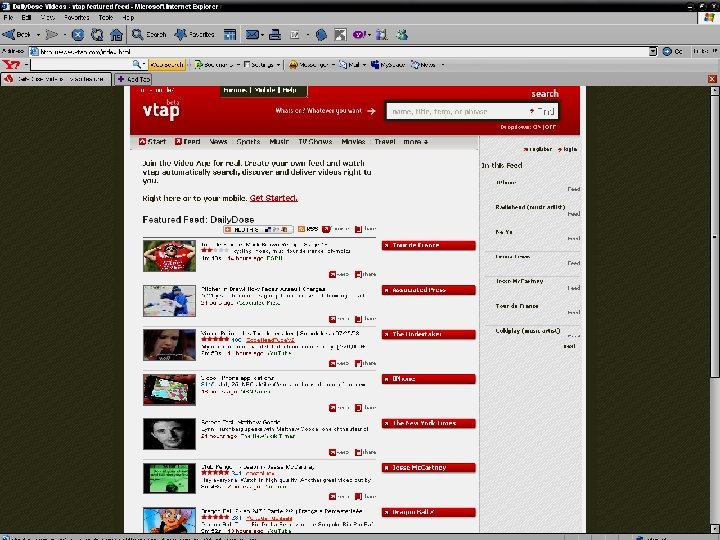
Task: Click the History panel toolbar icon
Action: [x=230, y=34]
